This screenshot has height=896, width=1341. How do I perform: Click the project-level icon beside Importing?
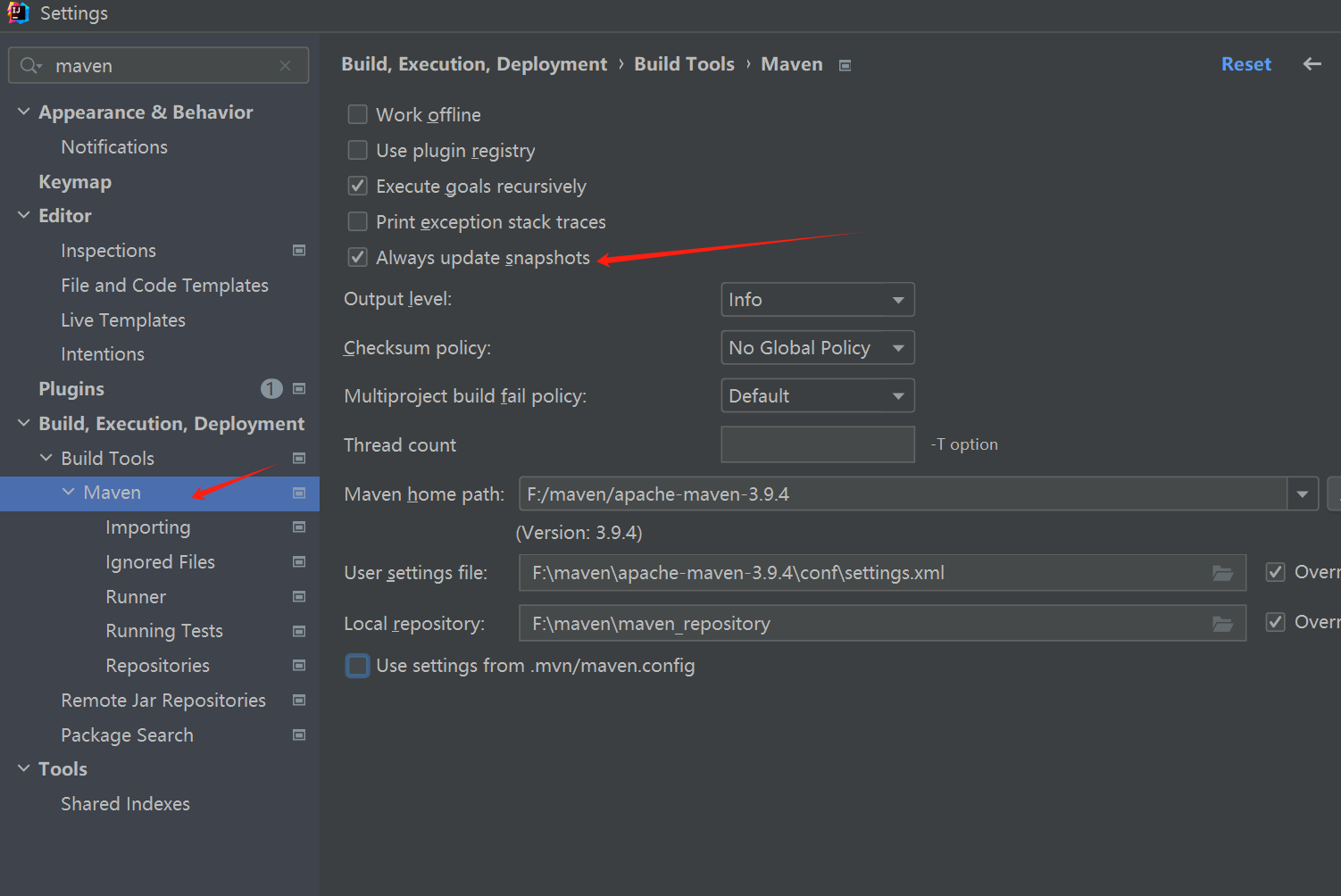[299, 527]
